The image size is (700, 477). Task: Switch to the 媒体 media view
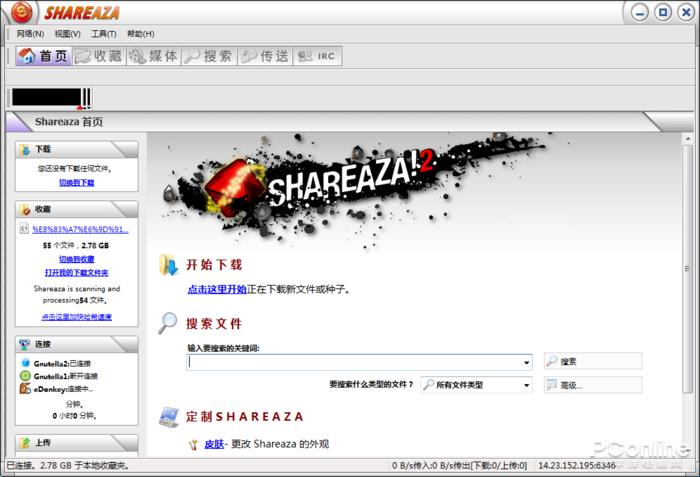coord(153,57)
